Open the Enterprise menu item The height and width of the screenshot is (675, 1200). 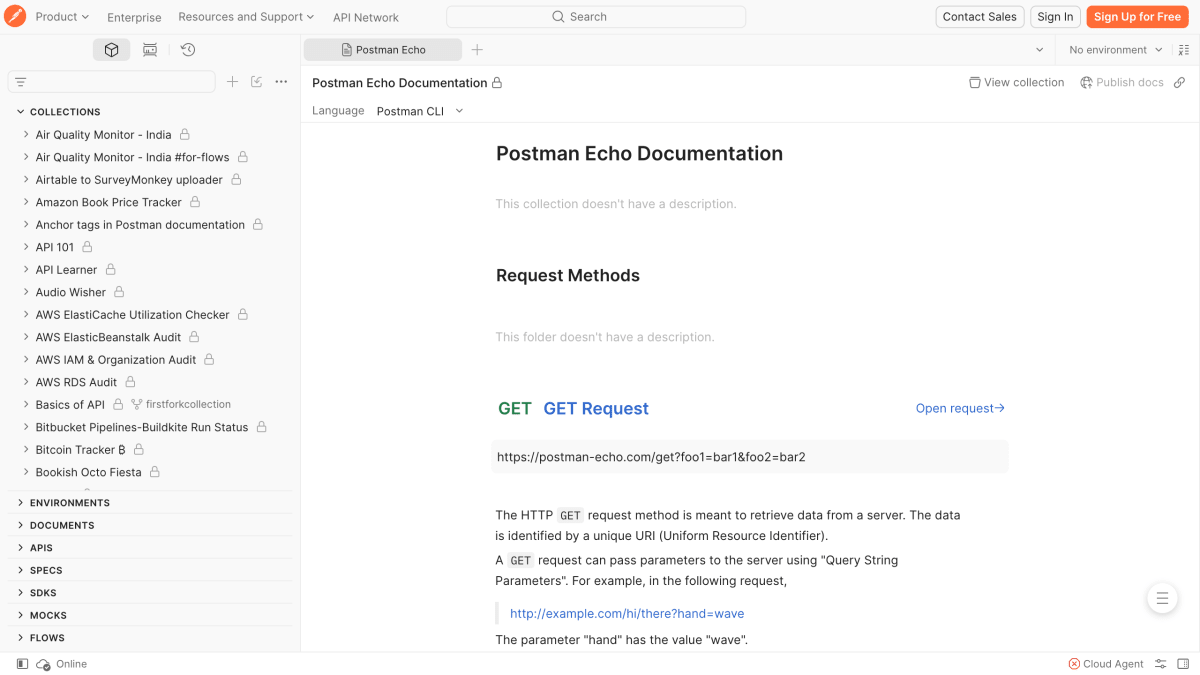(x=134, y=17)
